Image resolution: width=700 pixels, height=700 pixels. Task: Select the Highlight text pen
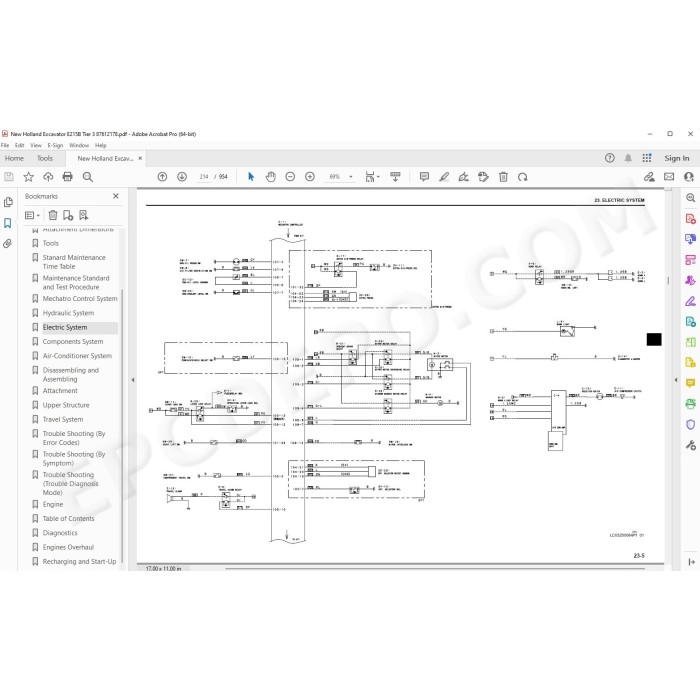444,177
